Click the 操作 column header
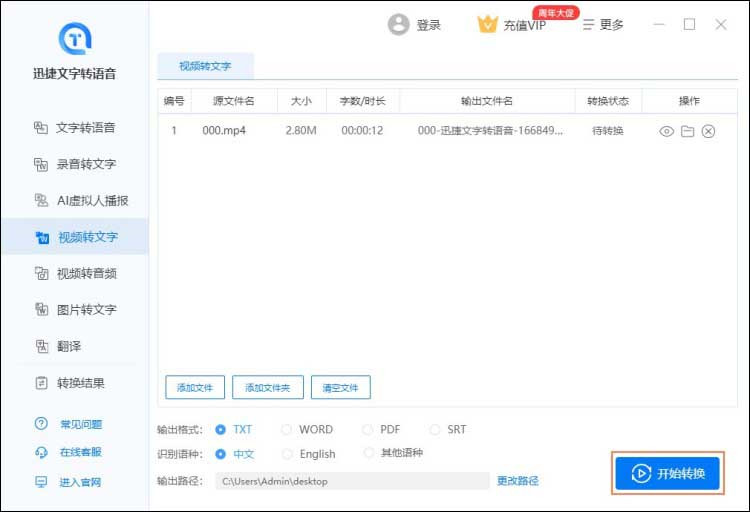 (x=689, y=101)
